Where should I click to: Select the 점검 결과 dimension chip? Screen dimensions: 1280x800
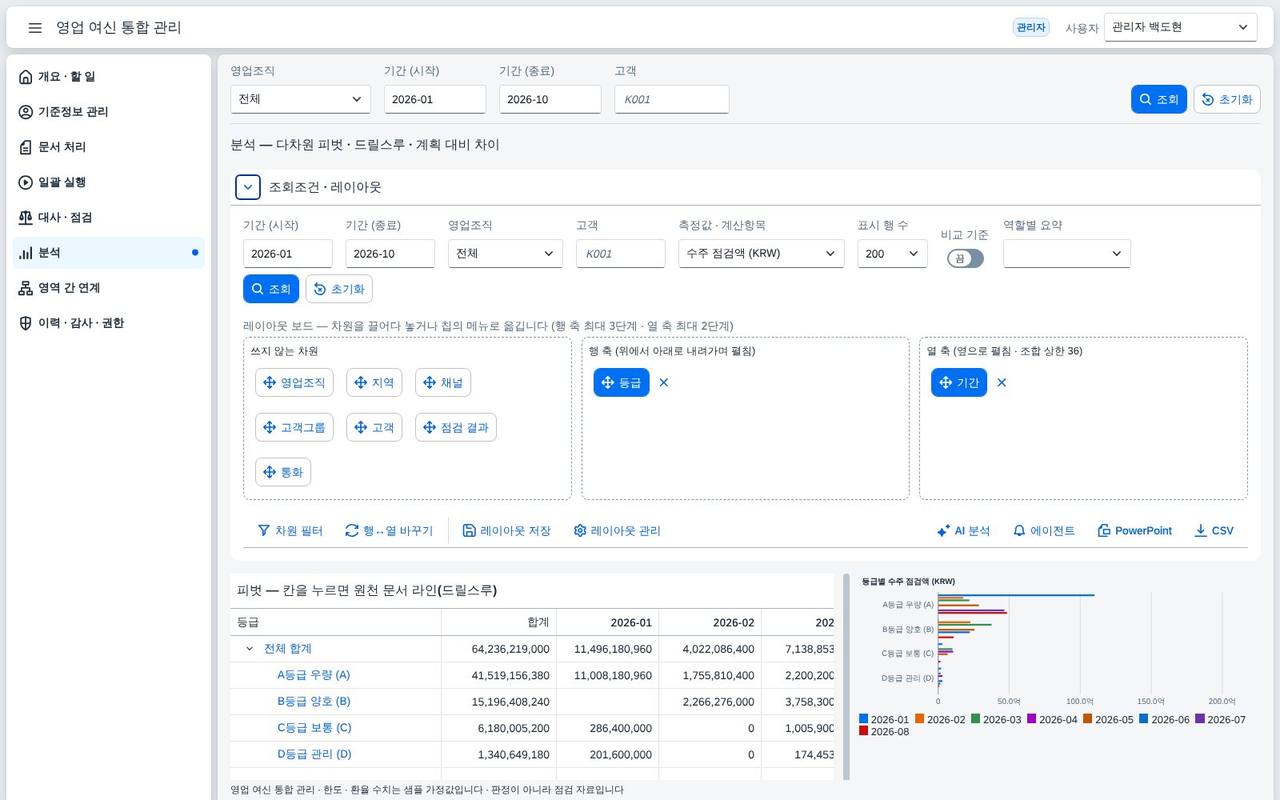(x=456, y=427)
